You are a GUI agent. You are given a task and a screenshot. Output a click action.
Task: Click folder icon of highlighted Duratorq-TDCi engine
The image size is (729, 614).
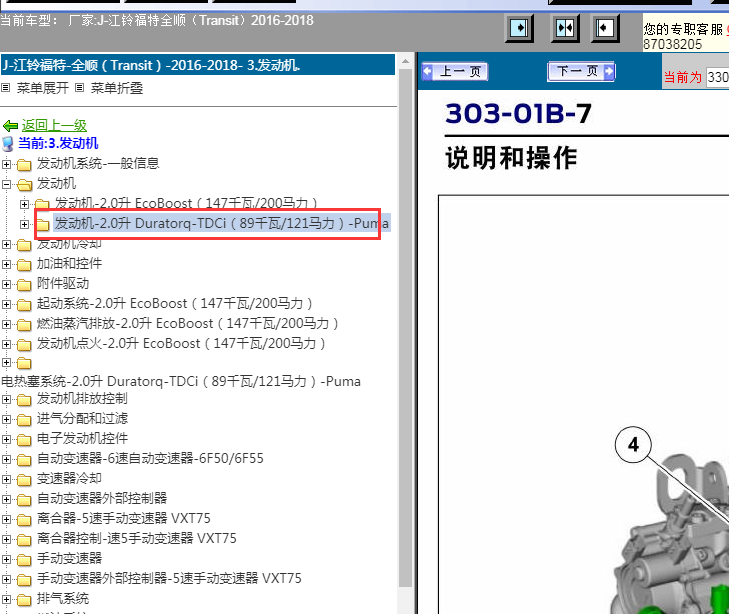pyautogui.click(x=43, y=225)
